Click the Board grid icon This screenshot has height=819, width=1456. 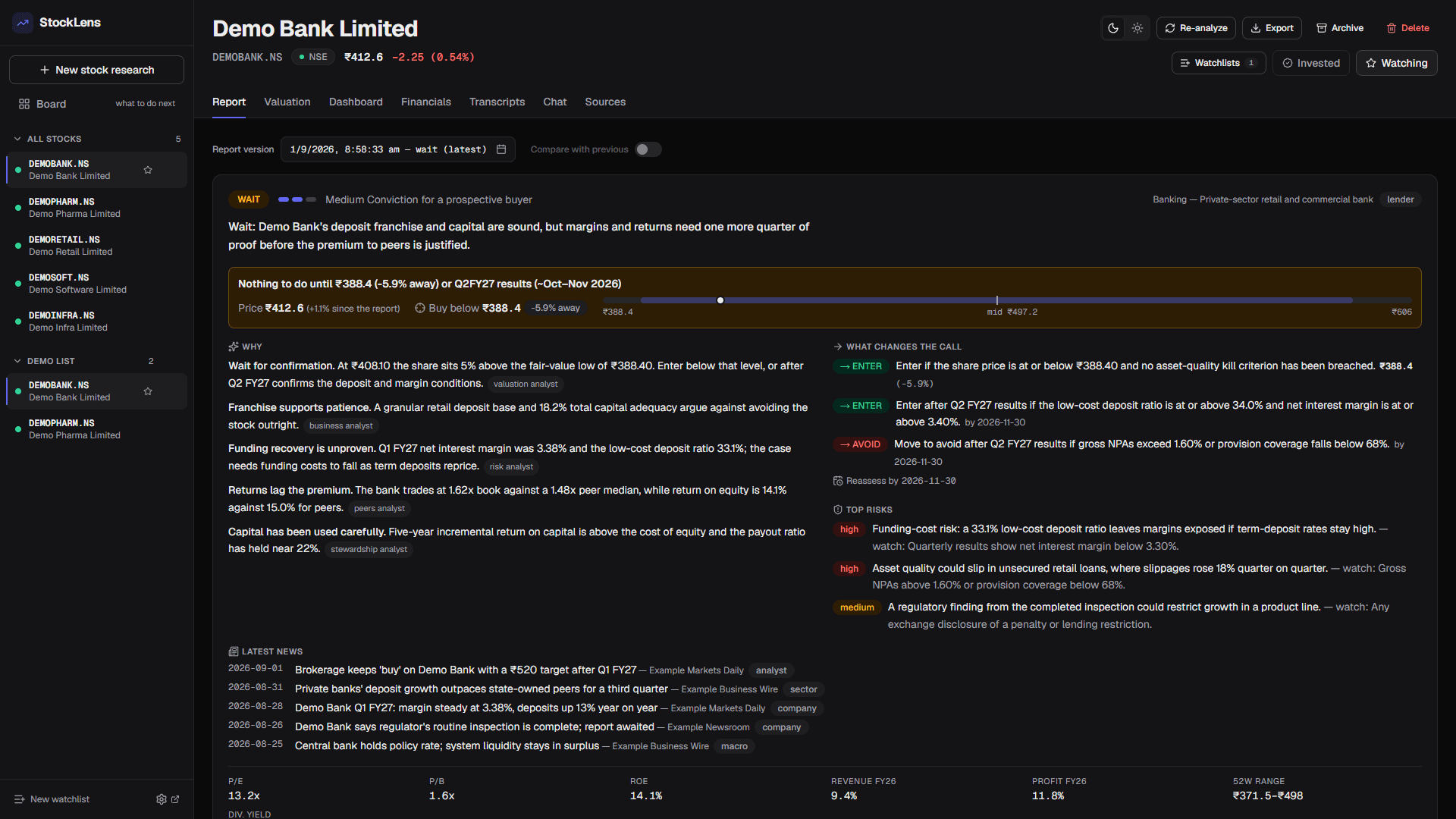(x=24, y=104)
